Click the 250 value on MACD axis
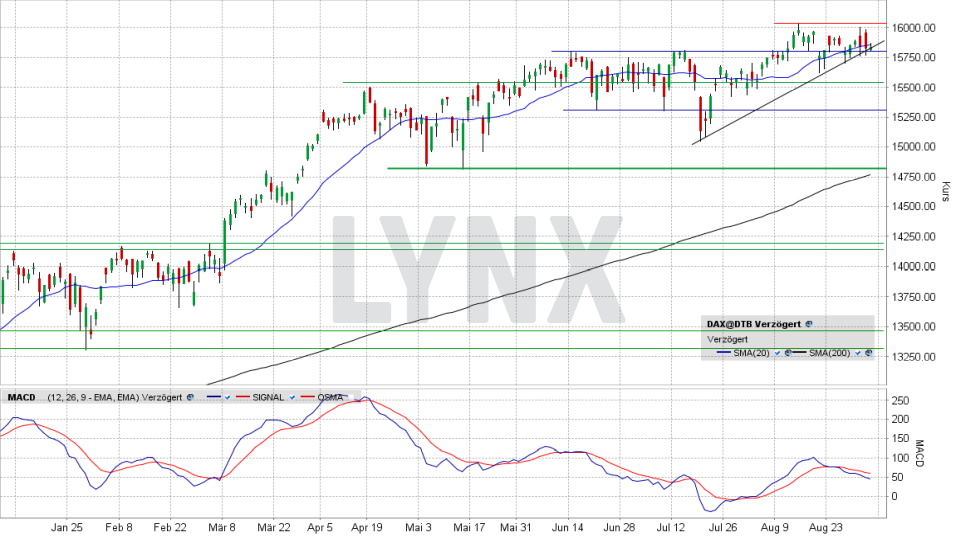This screenshot has width=960, height=540. pos(901,401)
